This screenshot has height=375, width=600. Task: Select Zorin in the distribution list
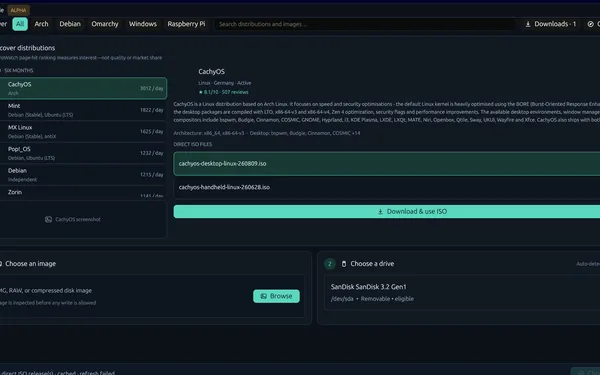pos(83,192)
